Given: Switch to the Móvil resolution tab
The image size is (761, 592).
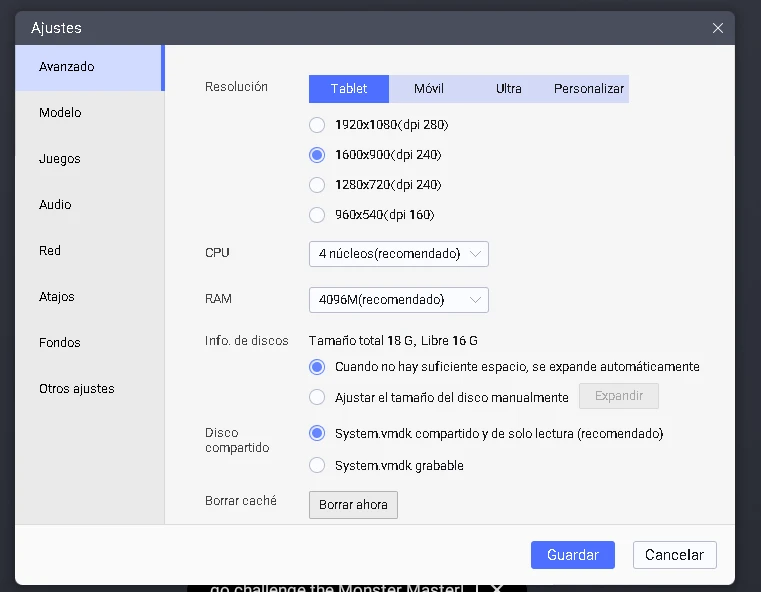Looking at the screenshot, I should (x=429, y=89).
